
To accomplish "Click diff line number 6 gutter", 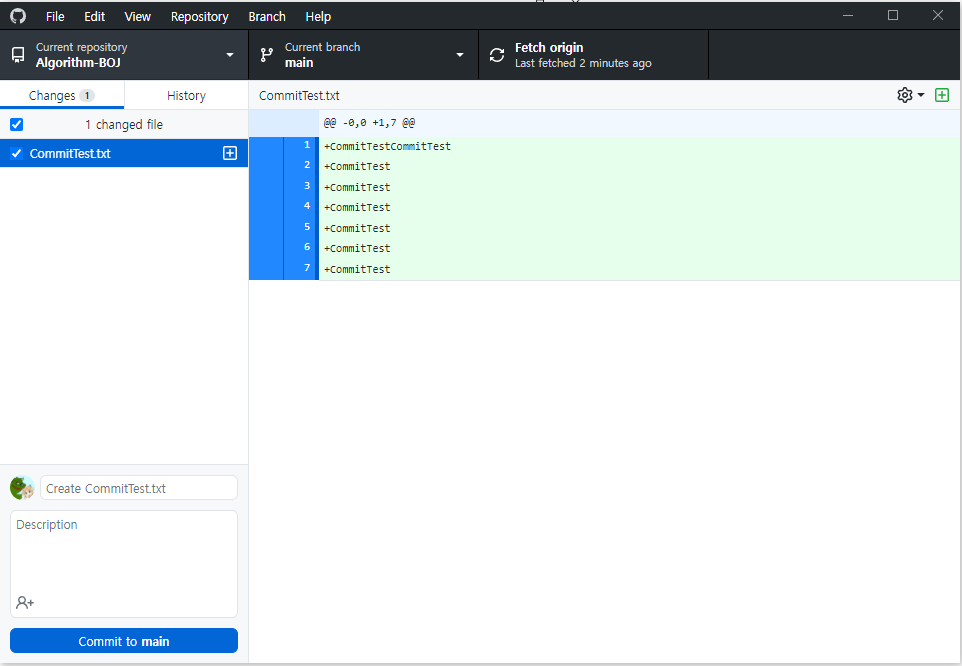I will tap(301, 248).
